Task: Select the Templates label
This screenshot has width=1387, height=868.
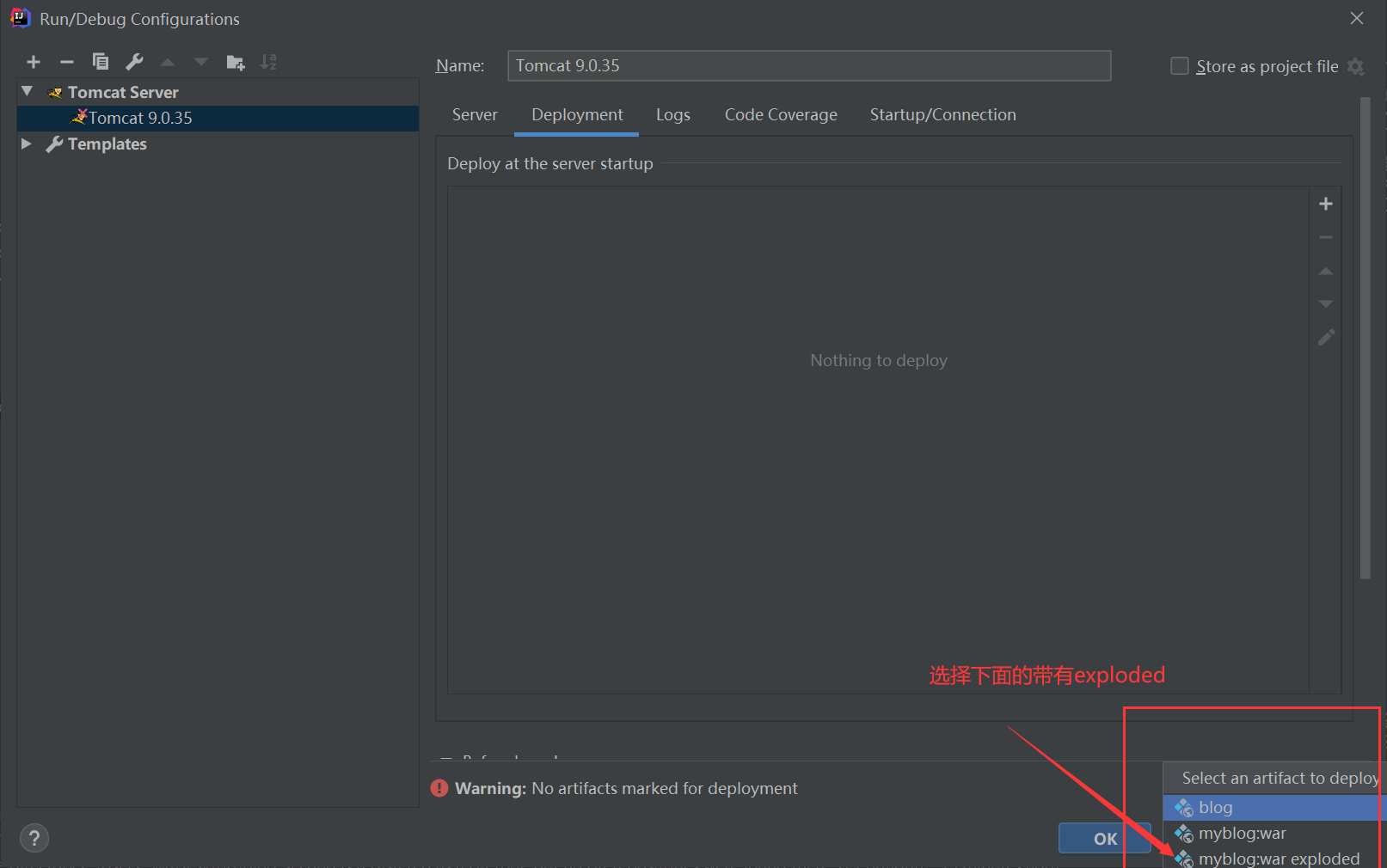Action: point(107,144)
